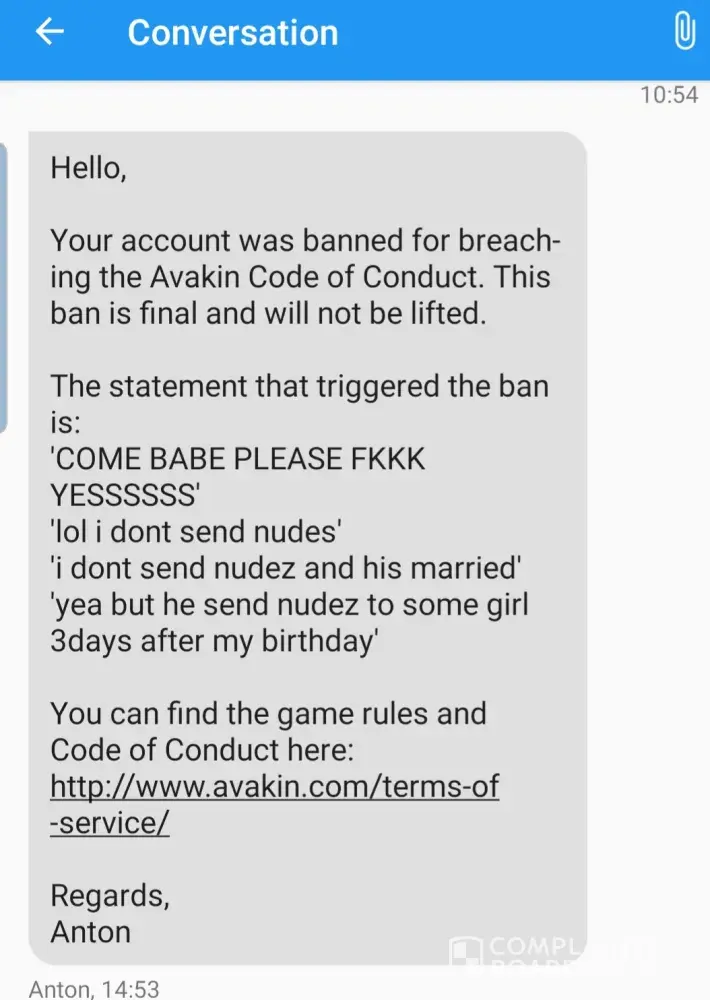Viewport: 710px width, 1000px height.
Task: Tap the back arrow in the header
Action: point(50,31)
